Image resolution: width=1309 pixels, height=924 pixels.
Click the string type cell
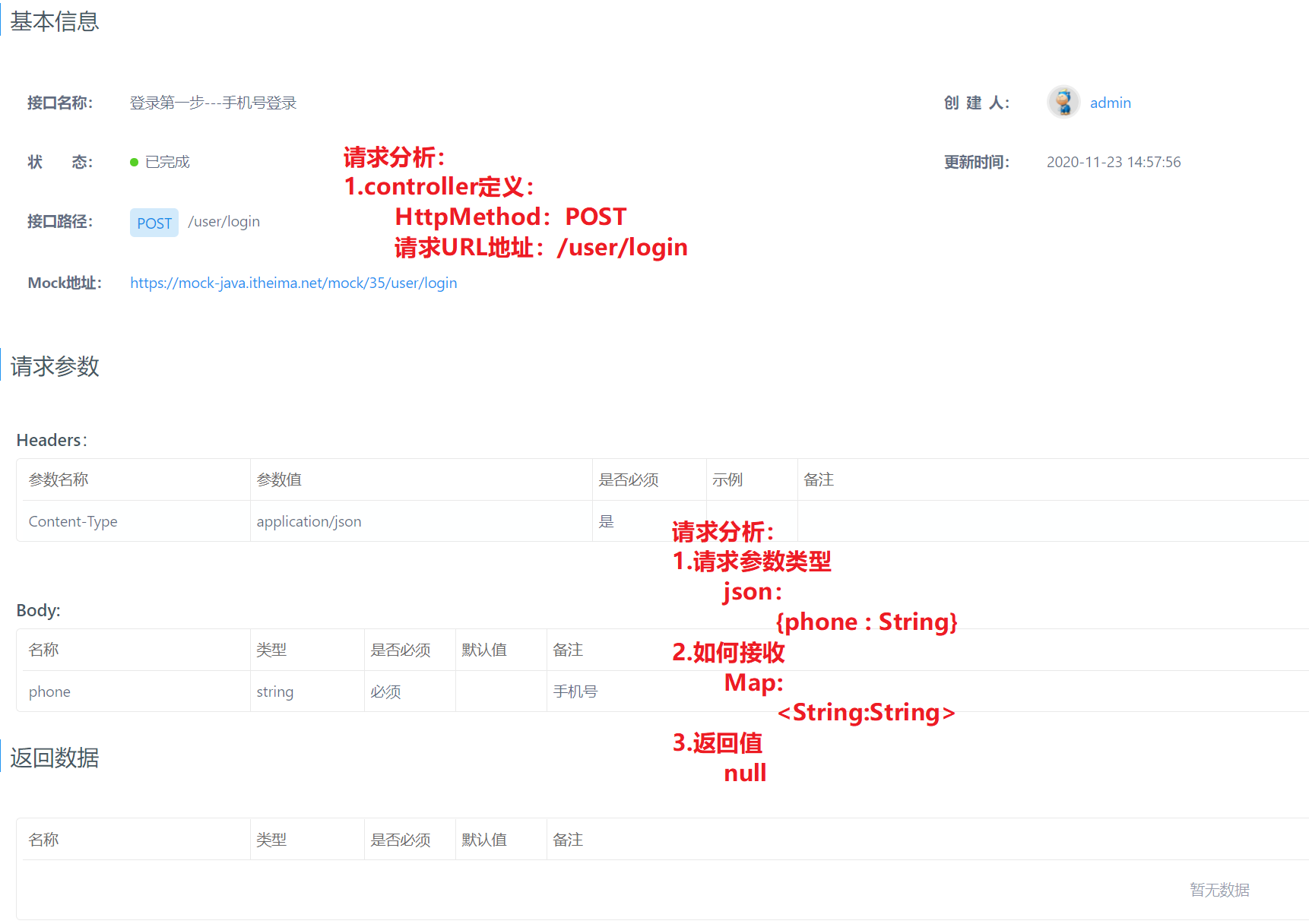(307, 691)
